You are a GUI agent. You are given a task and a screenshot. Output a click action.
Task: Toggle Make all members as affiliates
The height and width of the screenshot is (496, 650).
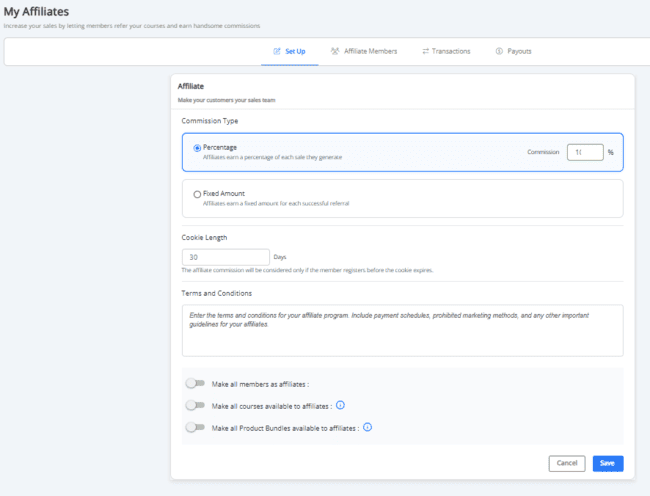[x=195, y=383]
